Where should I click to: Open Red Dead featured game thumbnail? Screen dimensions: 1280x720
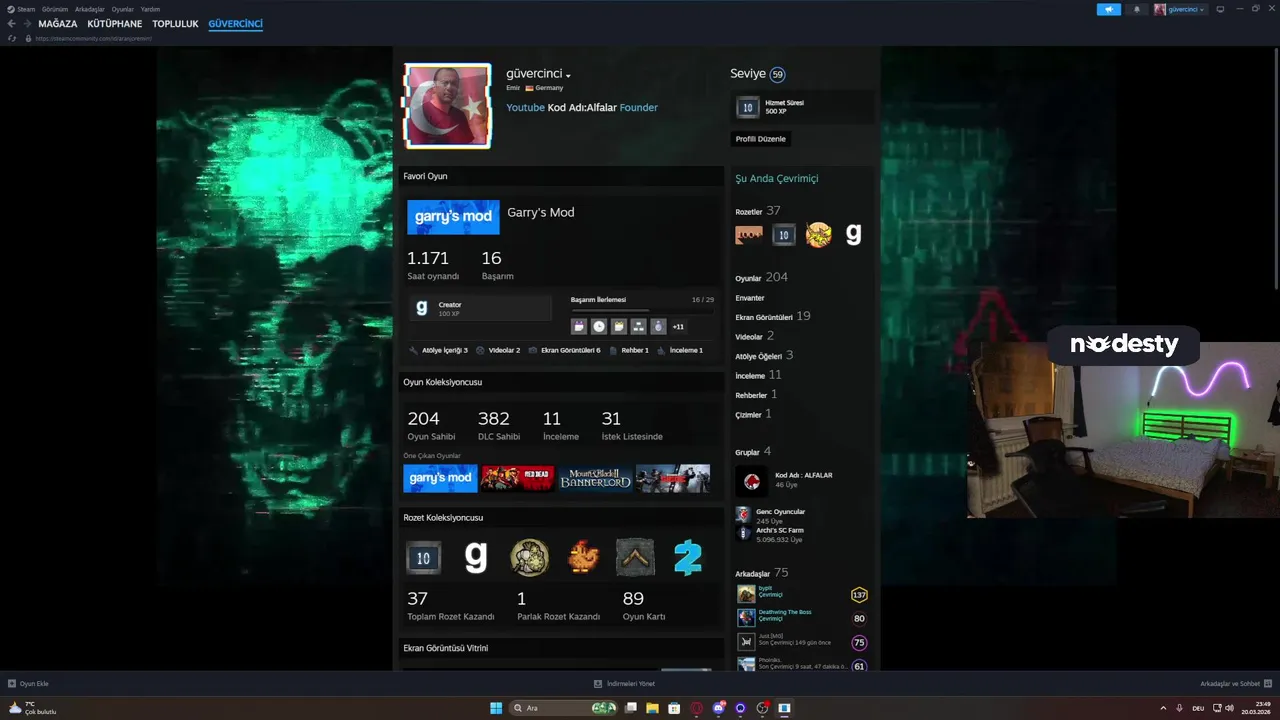[518, 478]
